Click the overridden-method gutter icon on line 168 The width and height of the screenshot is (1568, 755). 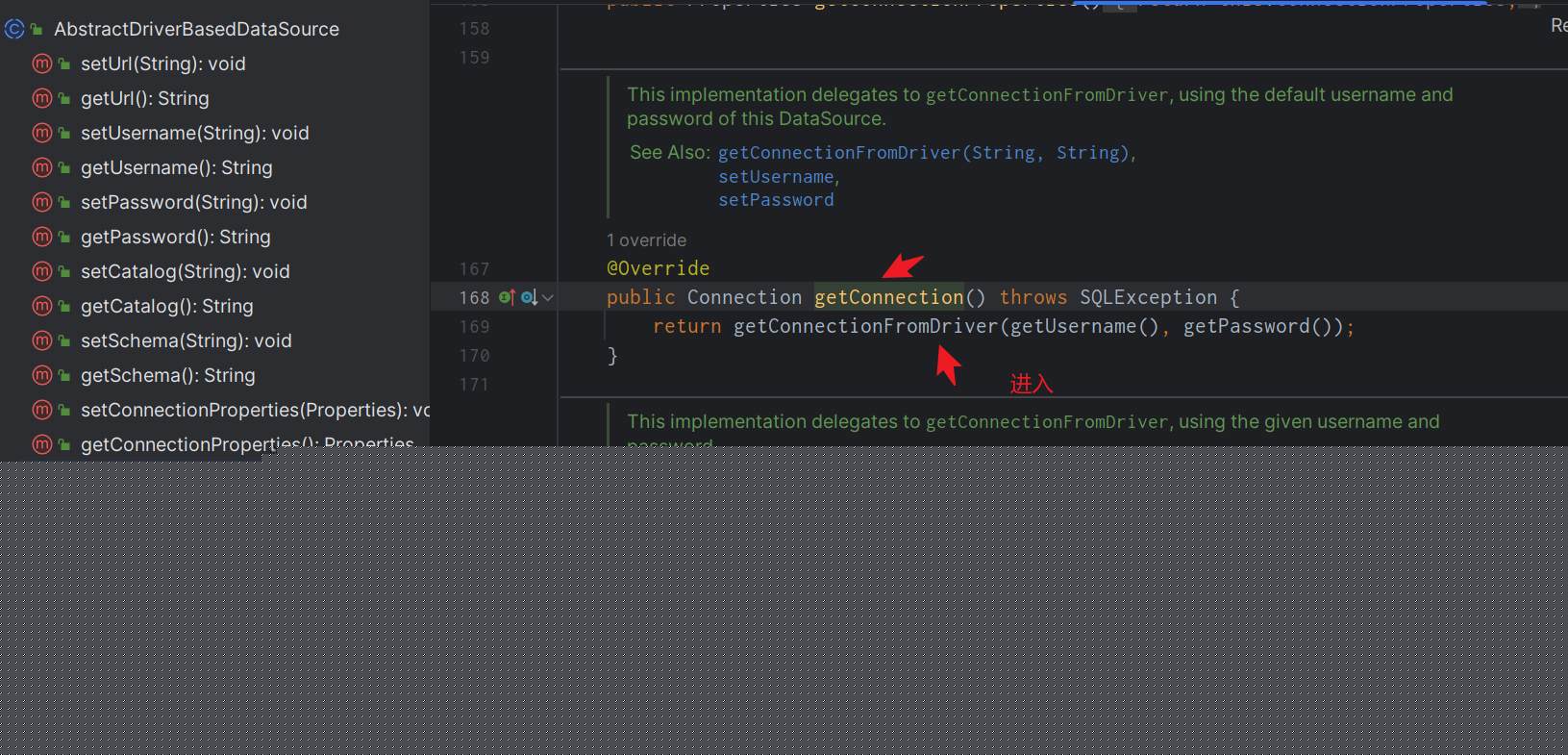click(x=528, y=297)
